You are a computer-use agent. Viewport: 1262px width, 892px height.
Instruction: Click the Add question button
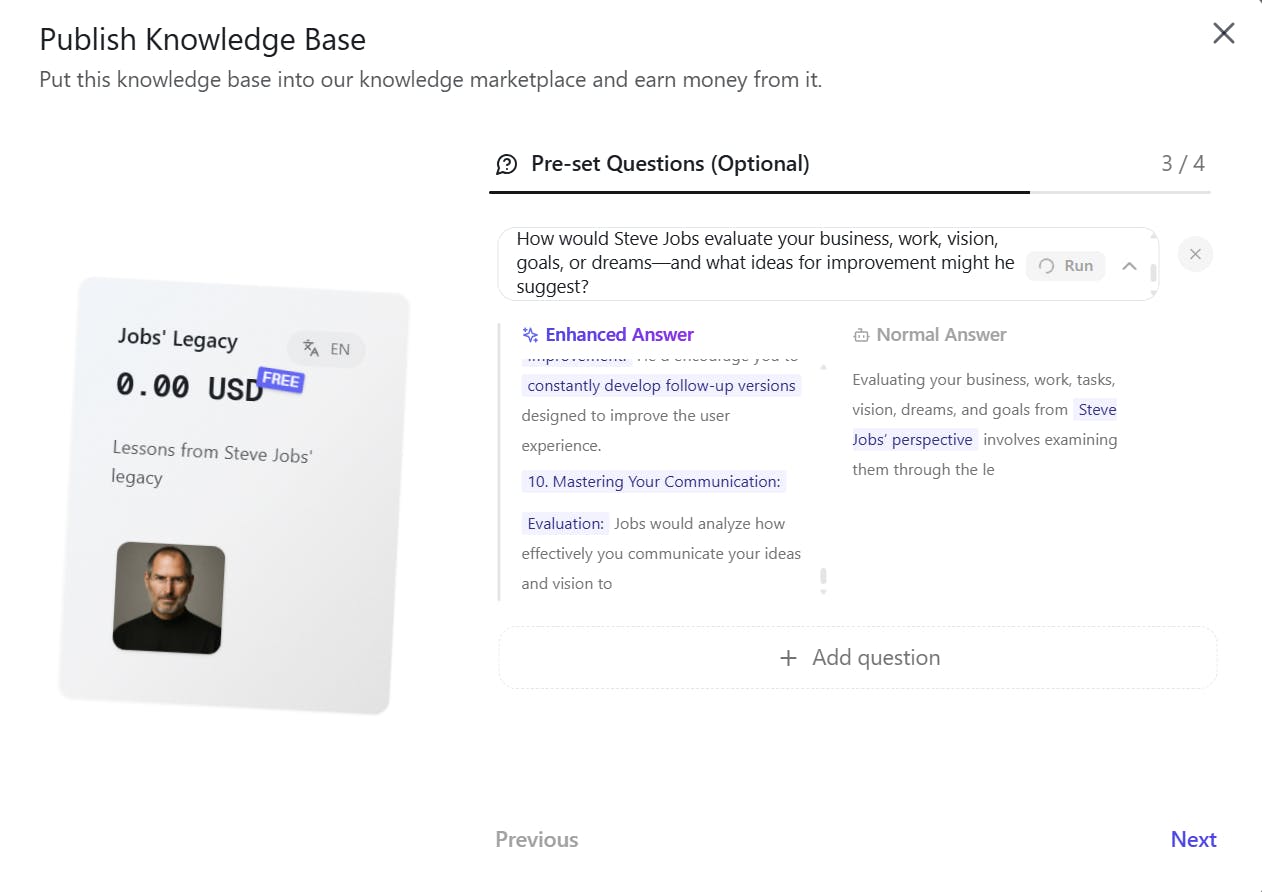point(858,658)
